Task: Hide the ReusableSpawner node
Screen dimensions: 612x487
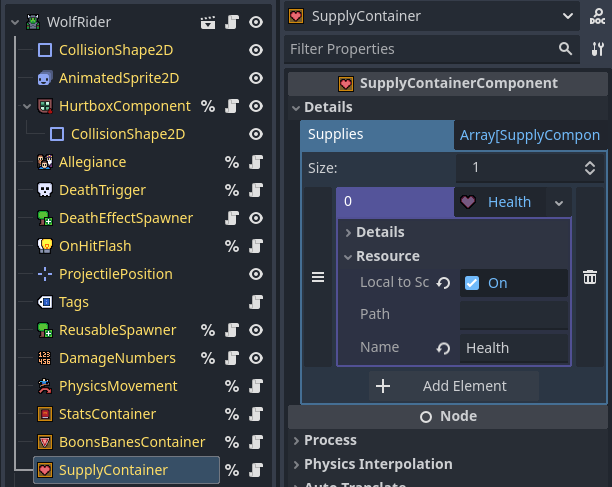Action: click(256, 330)
